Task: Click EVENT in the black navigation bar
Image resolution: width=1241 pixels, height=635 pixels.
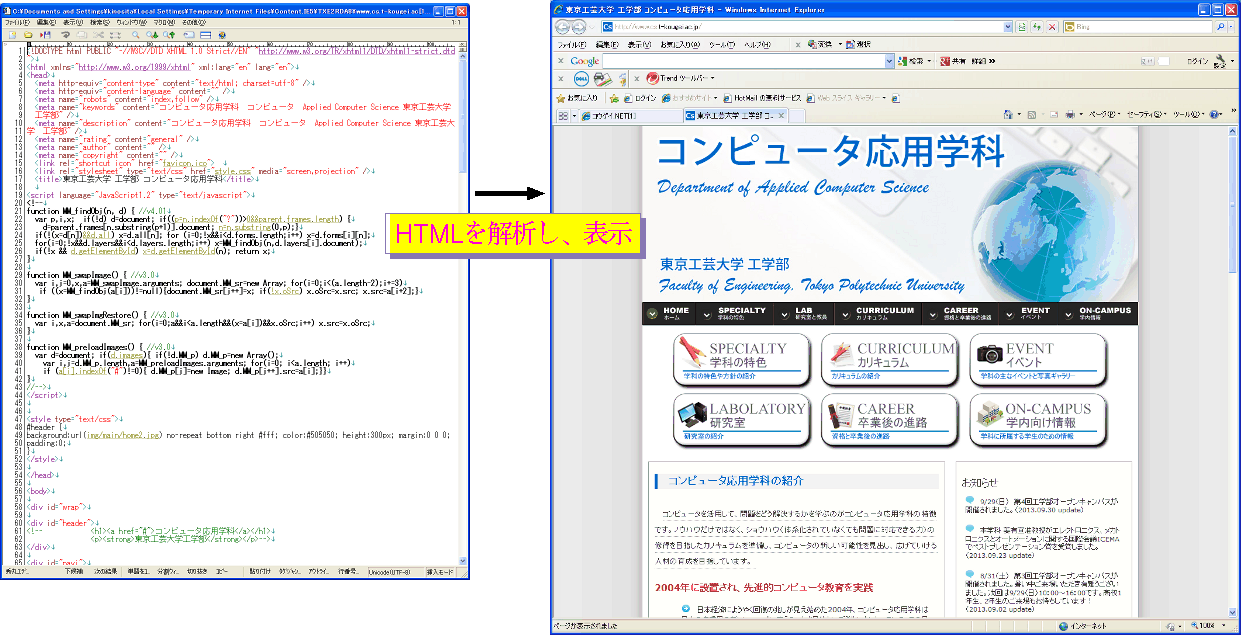Action: point(1029,313)
